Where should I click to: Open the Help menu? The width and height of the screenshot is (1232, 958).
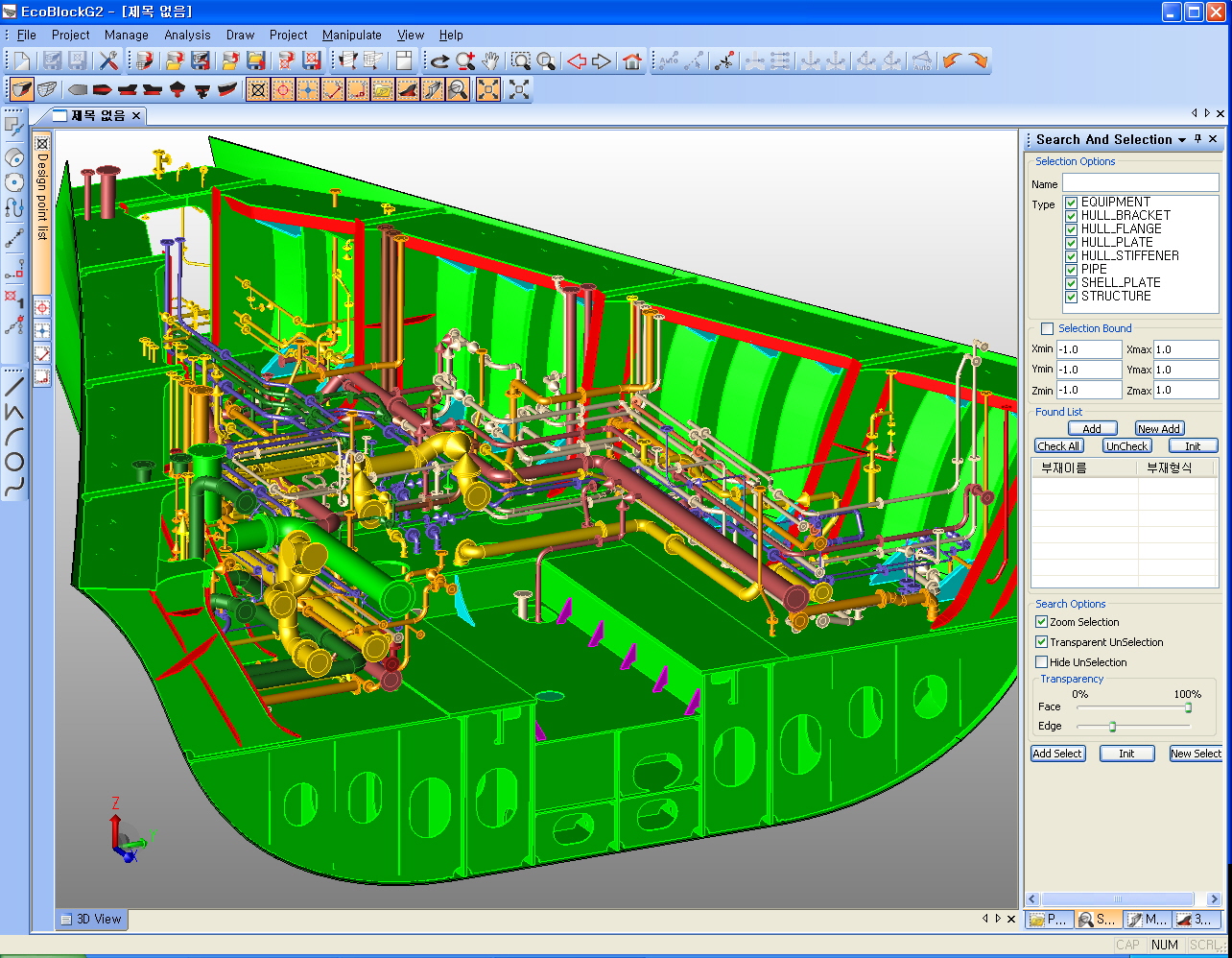click(451, 35)
